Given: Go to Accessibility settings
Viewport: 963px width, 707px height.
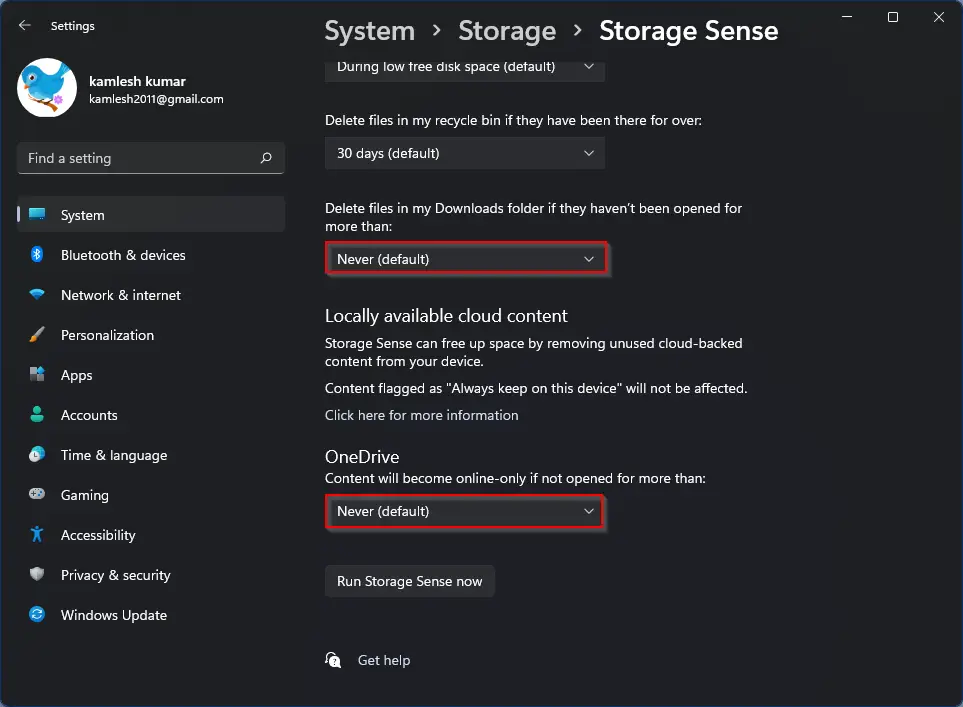Looking at the screenshot, I should (x=151, y=534).
